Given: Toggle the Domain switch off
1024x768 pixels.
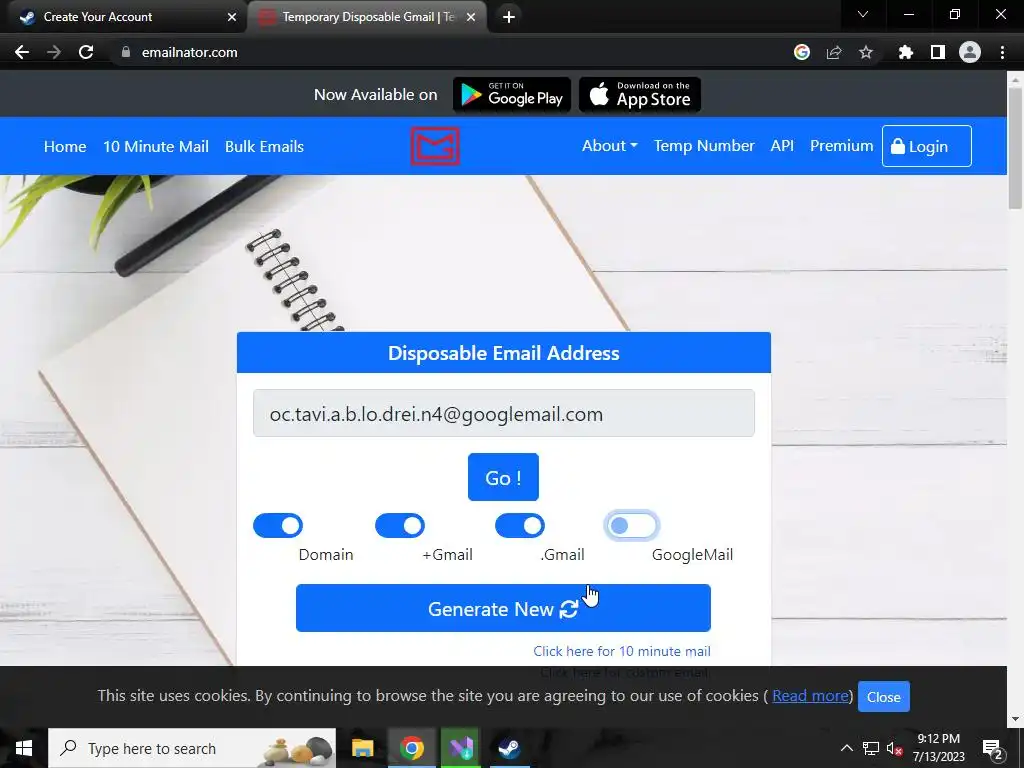Looking at the screenshot, I should (278, 526).
